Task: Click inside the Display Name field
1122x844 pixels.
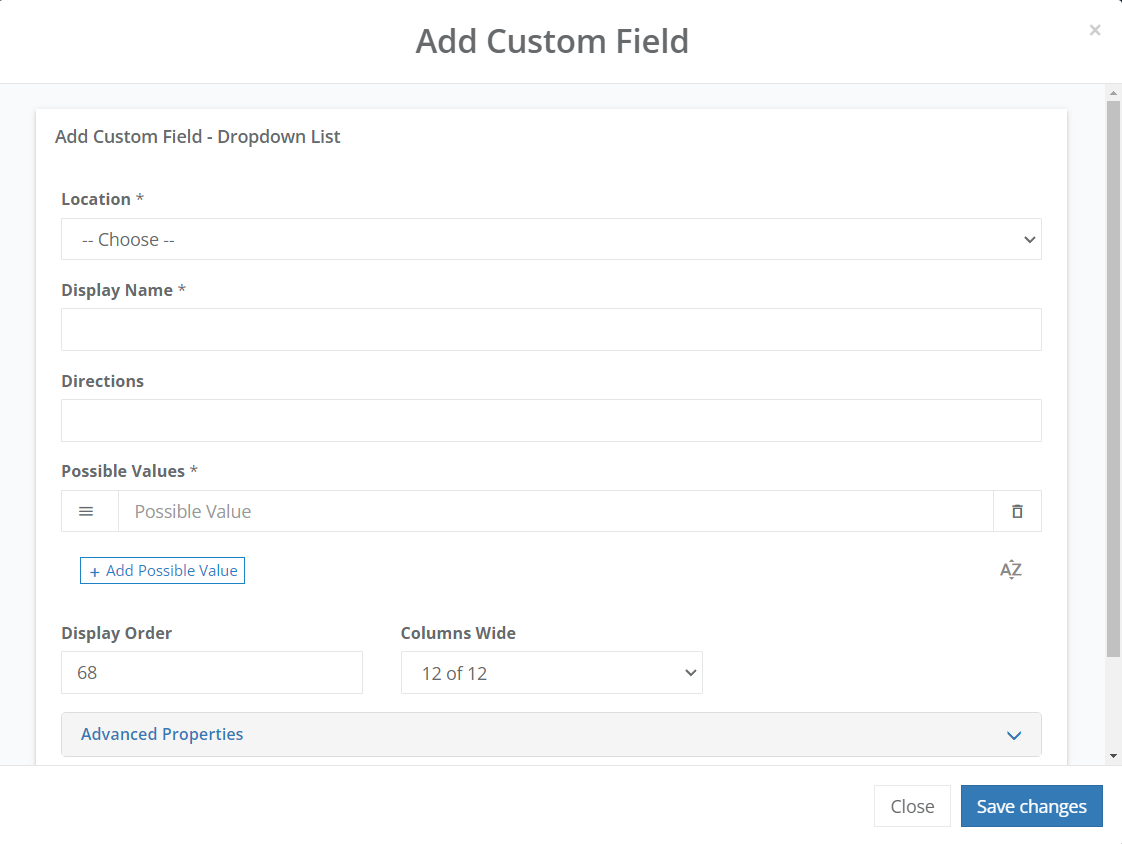Action: [551, 329]
